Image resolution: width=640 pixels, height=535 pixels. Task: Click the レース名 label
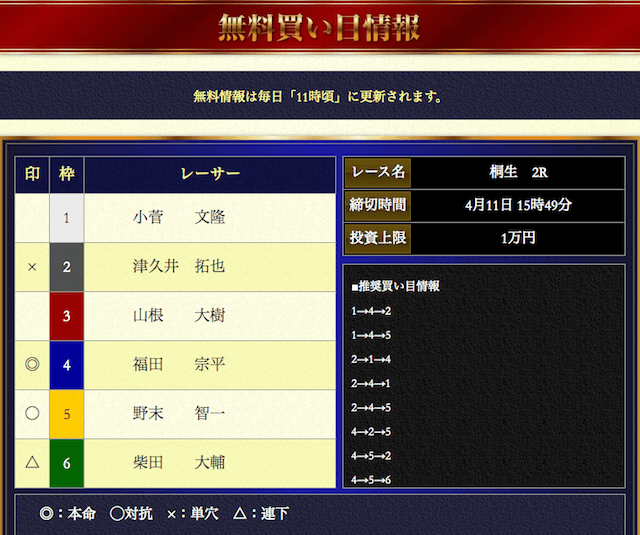point(378,172)
